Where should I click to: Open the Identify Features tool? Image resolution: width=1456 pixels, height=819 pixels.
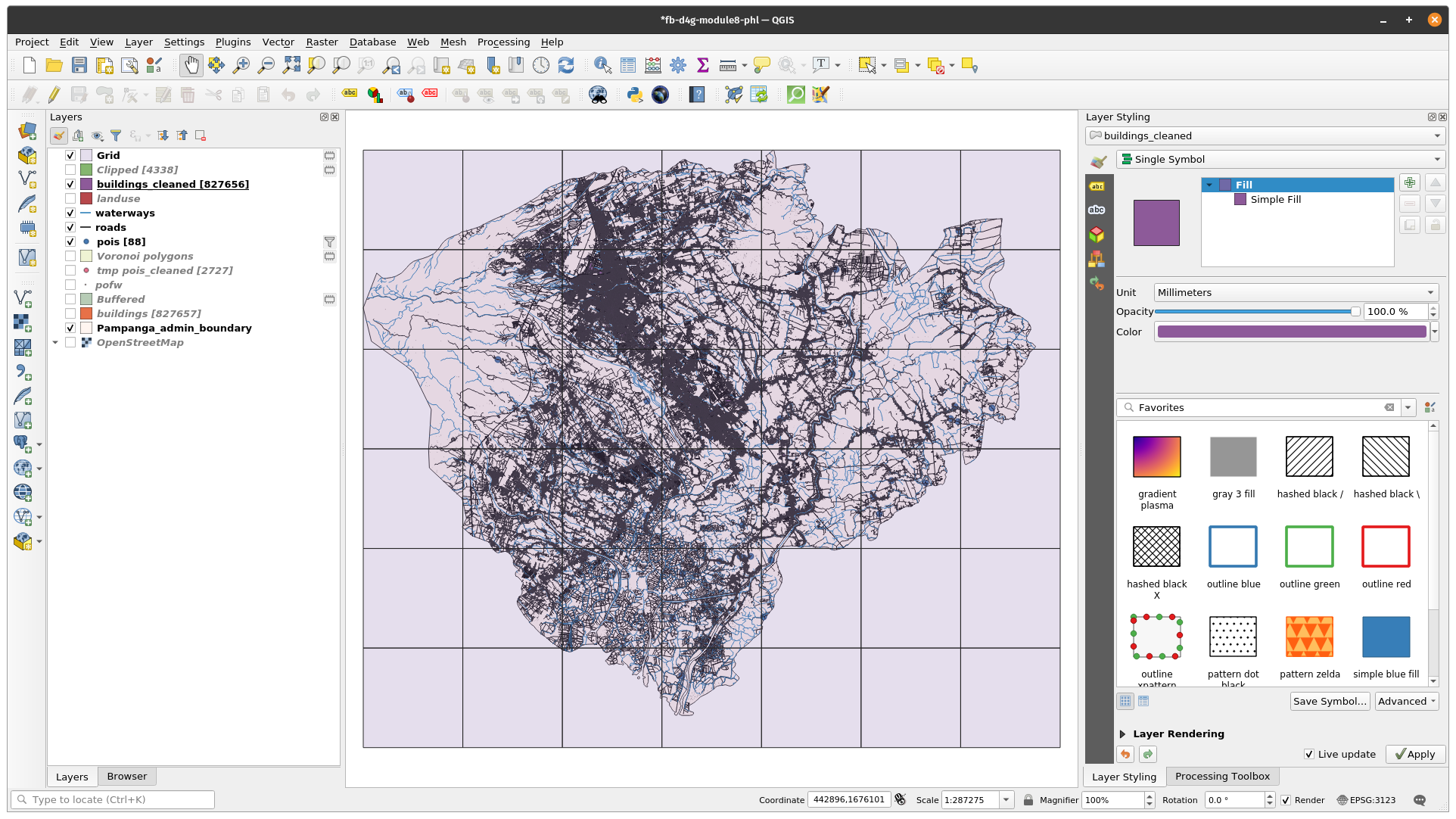[x=601, y=65]
